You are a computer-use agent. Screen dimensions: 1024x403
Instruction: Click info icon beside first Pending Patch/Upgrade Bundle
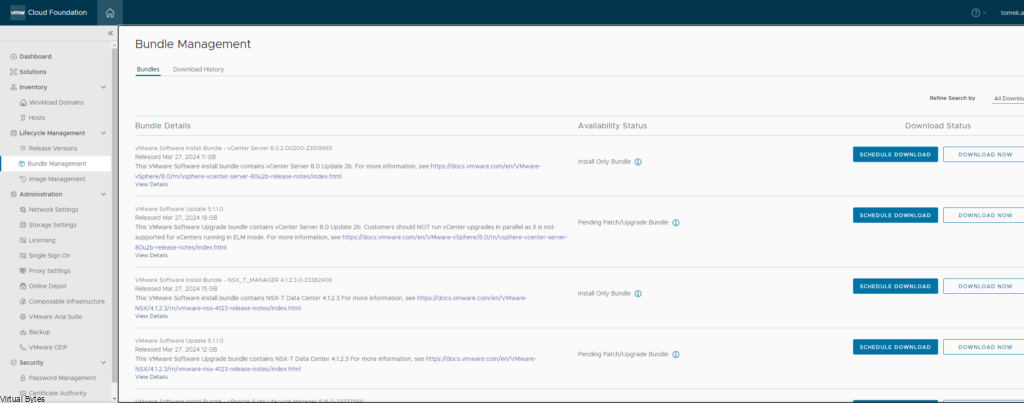tap(676, 223)
